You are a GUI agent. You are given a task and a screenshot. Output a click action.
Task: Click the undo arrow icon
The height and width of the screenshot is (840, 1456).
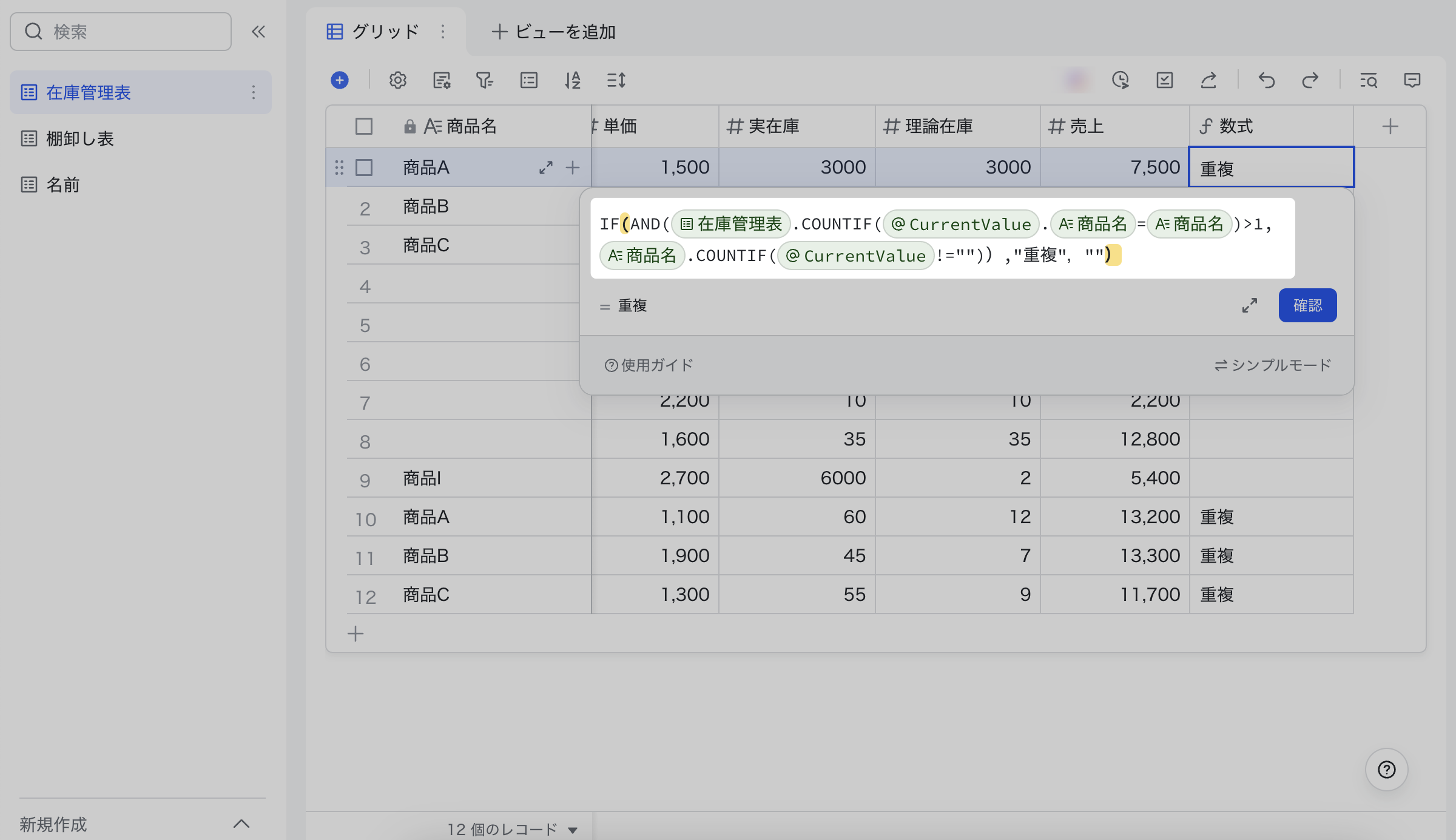[1266, 80]
